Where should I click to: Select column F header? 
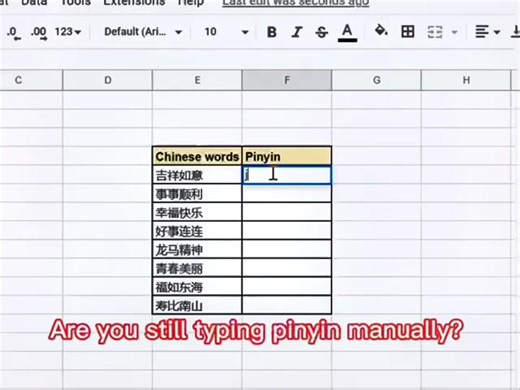coord(287,80)
